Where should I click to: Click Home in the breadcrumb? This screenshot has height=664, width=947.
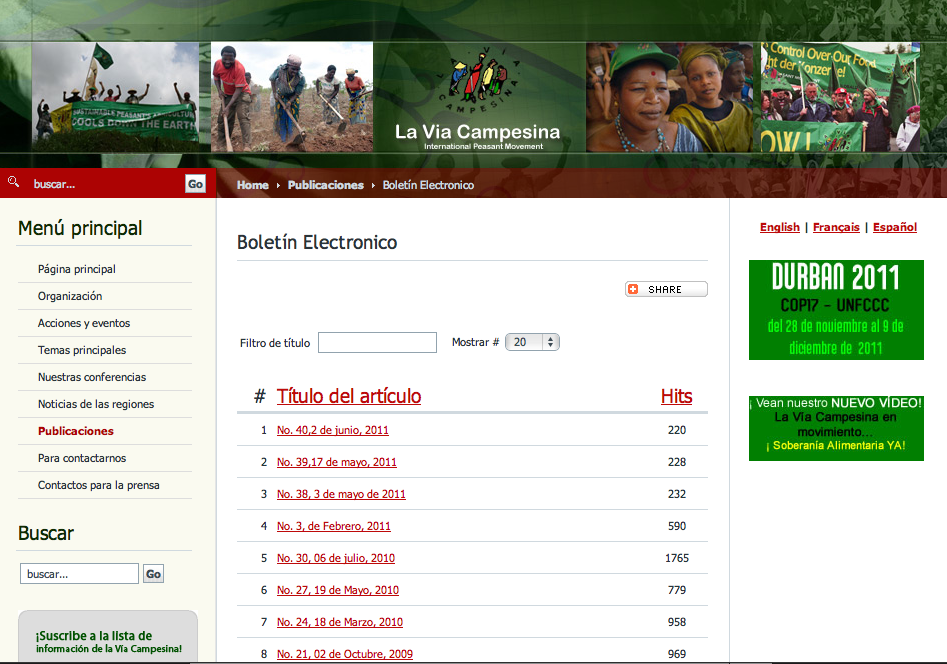click(x=252, y=185)
